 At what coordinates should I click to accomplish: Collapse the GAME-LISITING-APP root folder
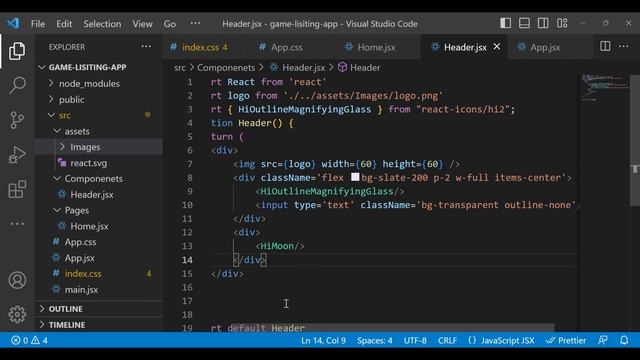tap(87, 67)
